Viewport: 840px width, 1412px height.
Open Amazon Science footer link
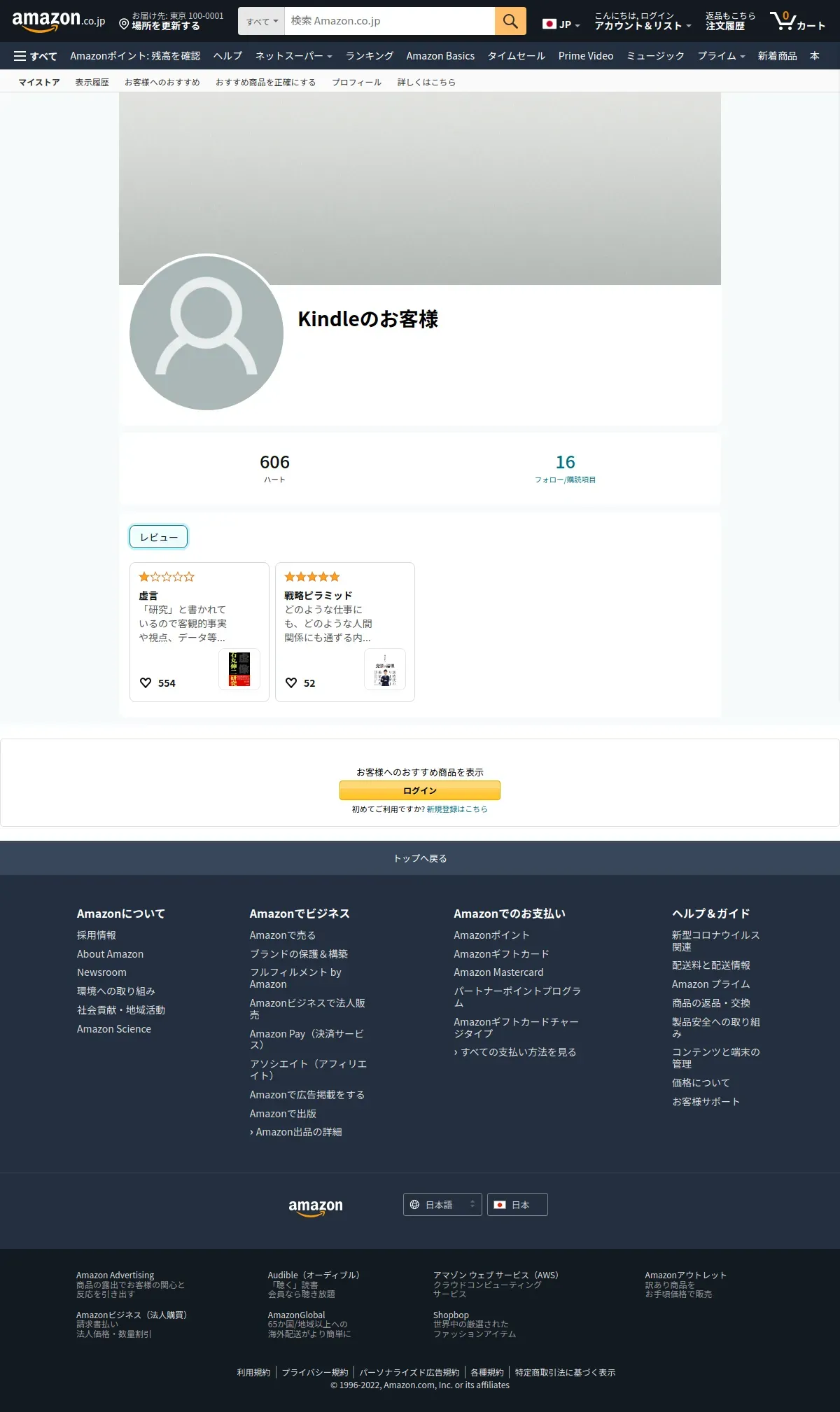tap(114, 1029)
